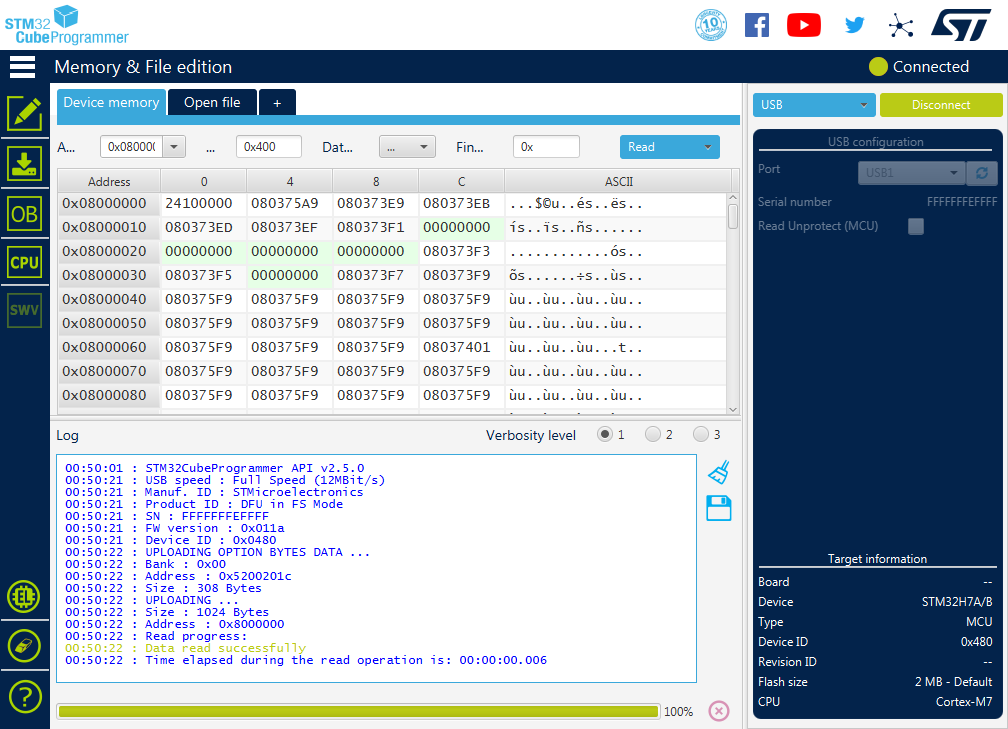The height and width of the screenshot is (729, 1008).
Task: Click the Find input field
Action: (546, 147)
